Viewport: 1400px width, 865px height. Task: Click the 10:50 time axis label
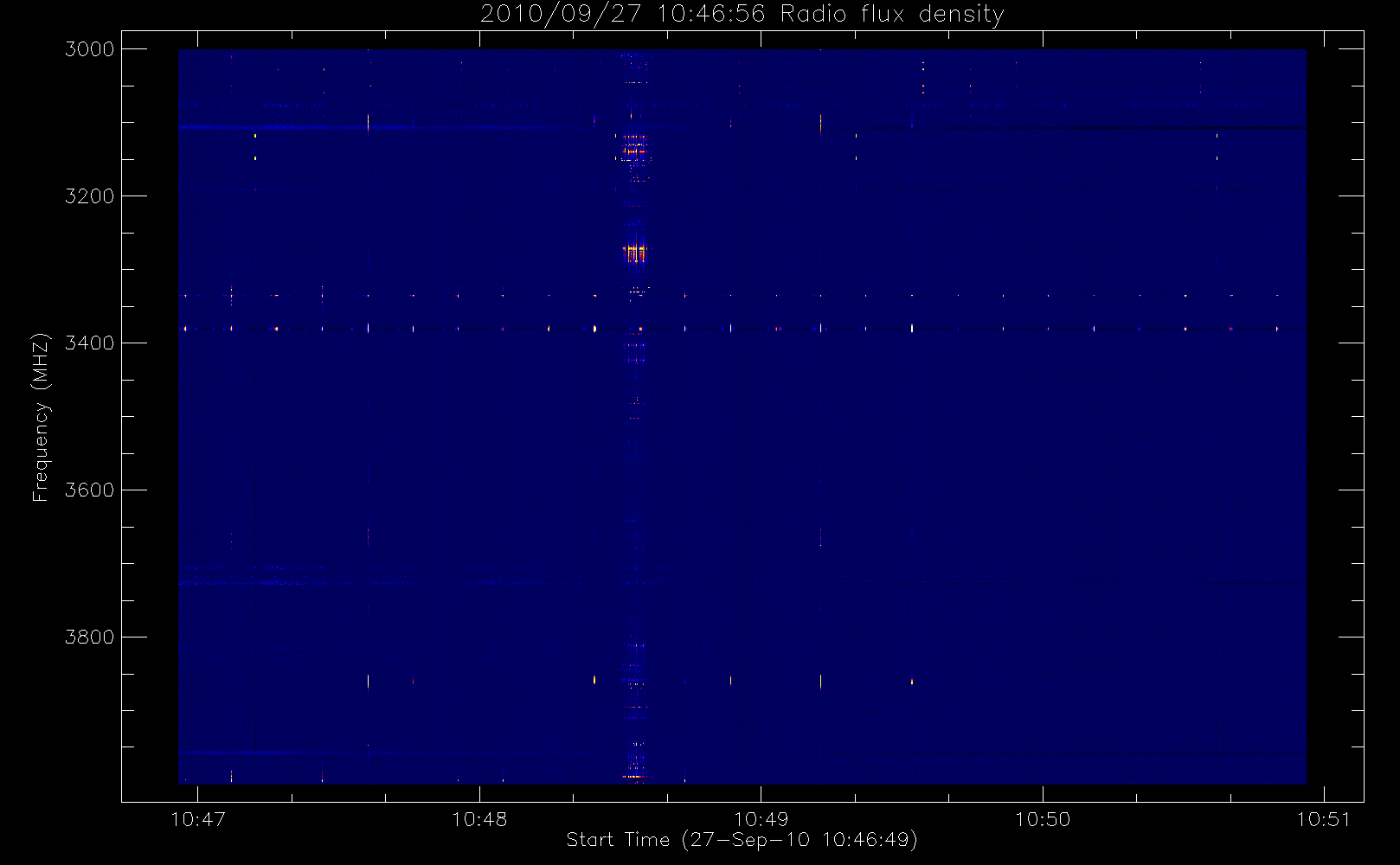pyautogui.click(x=1043, y=819)
